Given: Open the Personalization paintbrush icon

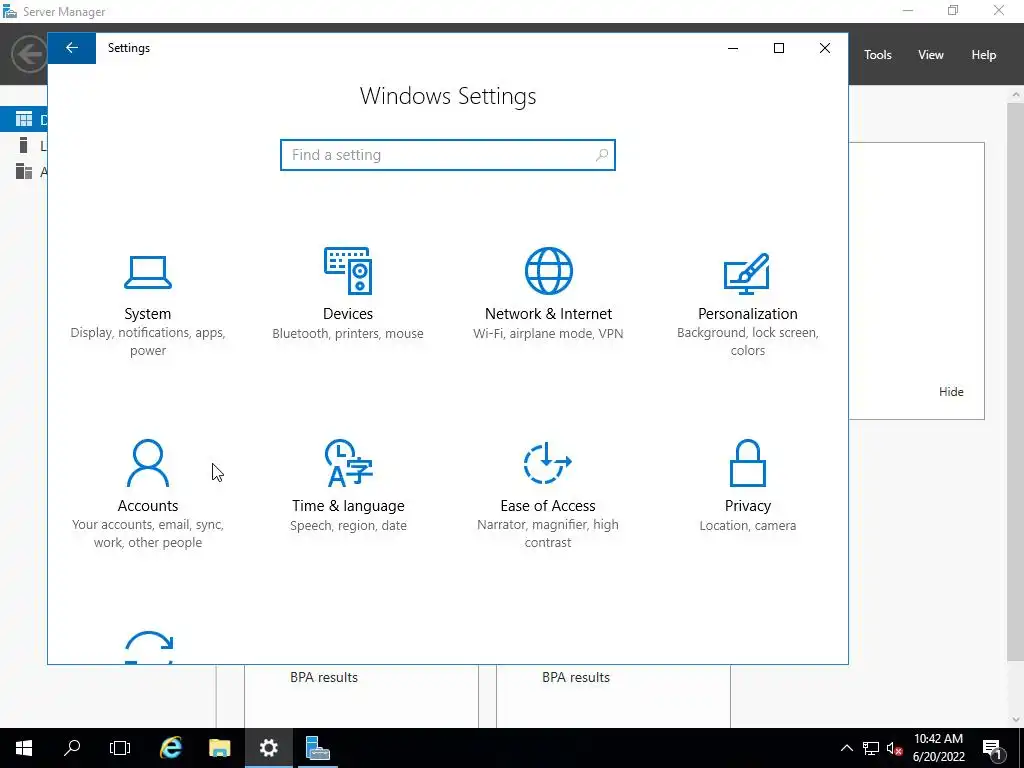Looking at the screenshot, I should [x=747, y=274].
